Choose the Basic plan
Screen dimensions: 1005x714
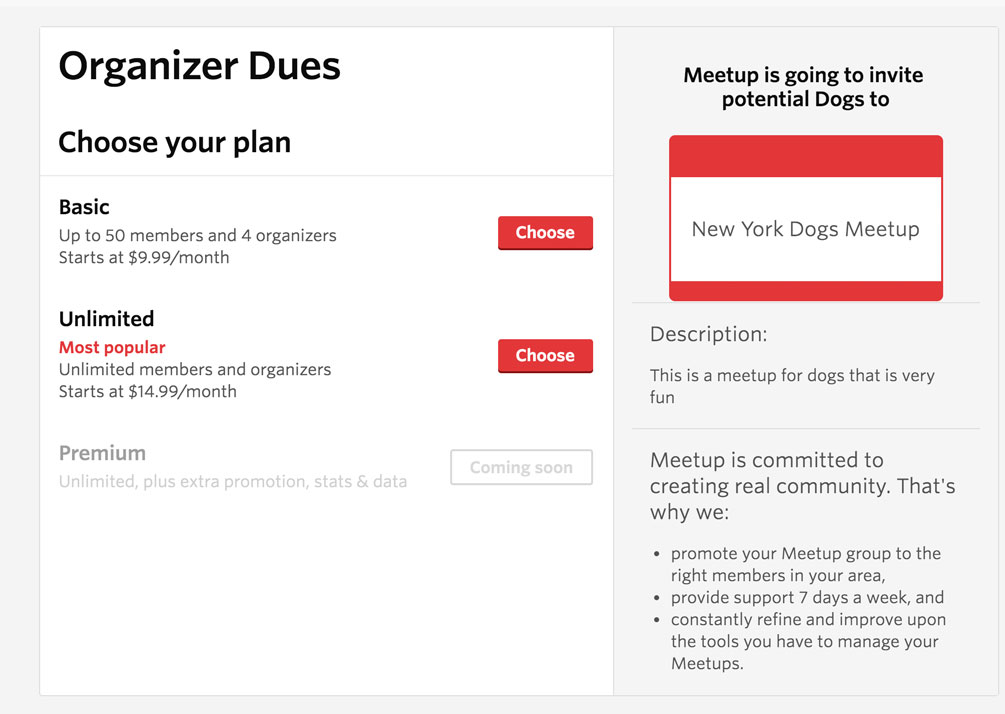(x=545, y=233)
